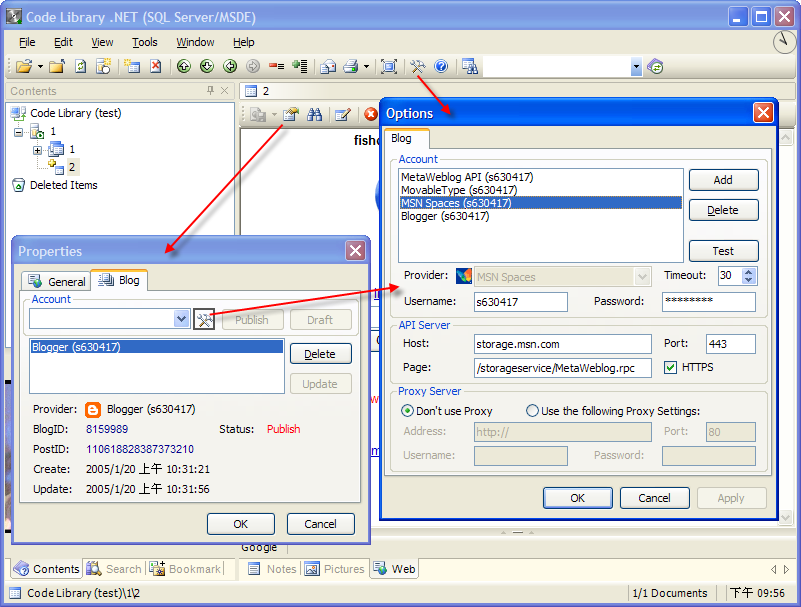Open Account dropdown in Properties dialog
The width and height of the screenshot is (801, 607).
[181, 319]
